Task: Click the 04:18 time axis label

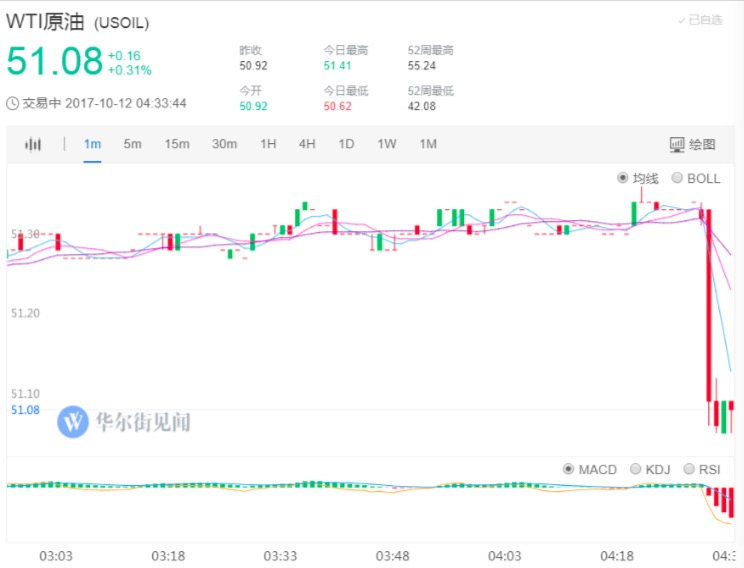Action: click(616, 556)
